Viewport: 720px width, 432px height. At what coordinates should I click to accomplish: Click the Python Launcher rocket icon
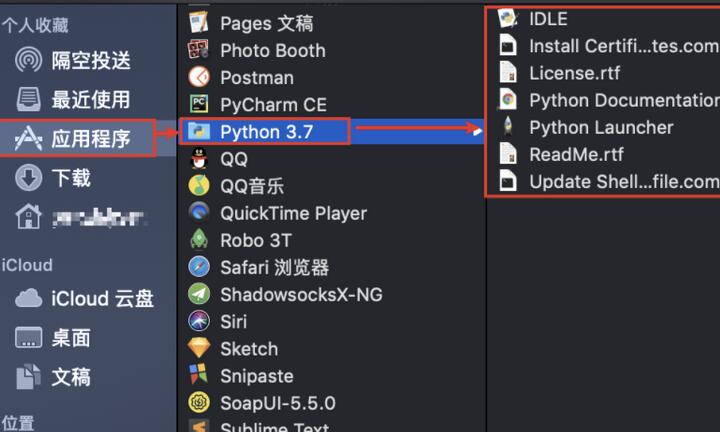508,127
